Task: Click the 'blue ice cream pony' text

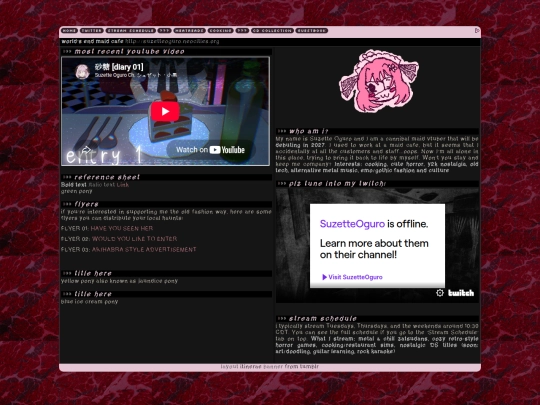Action: tap(90, 301)
